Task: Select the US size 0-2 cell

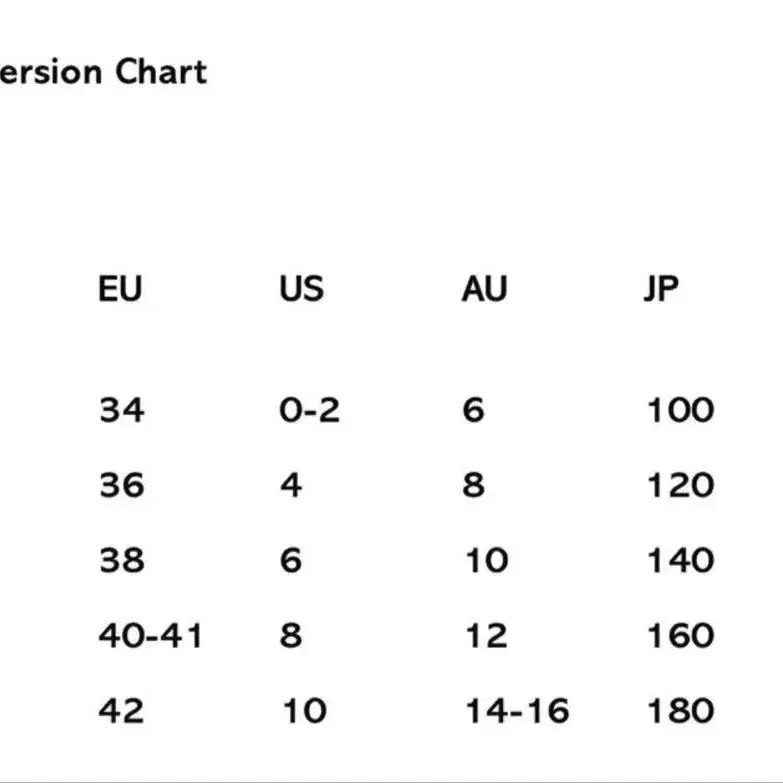Action: [x=310, y=410]
